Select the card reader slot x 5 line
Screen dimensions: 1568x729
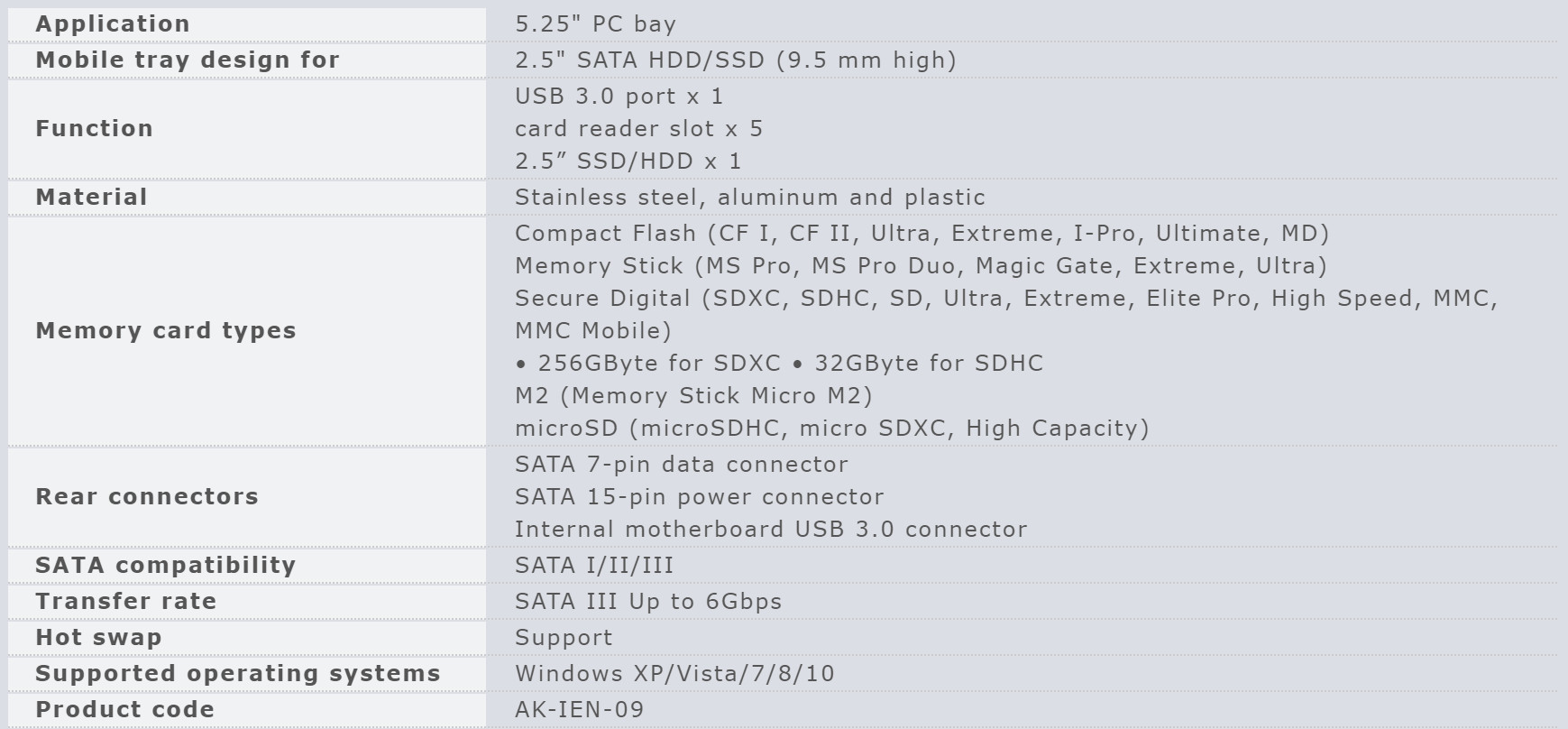638,129
